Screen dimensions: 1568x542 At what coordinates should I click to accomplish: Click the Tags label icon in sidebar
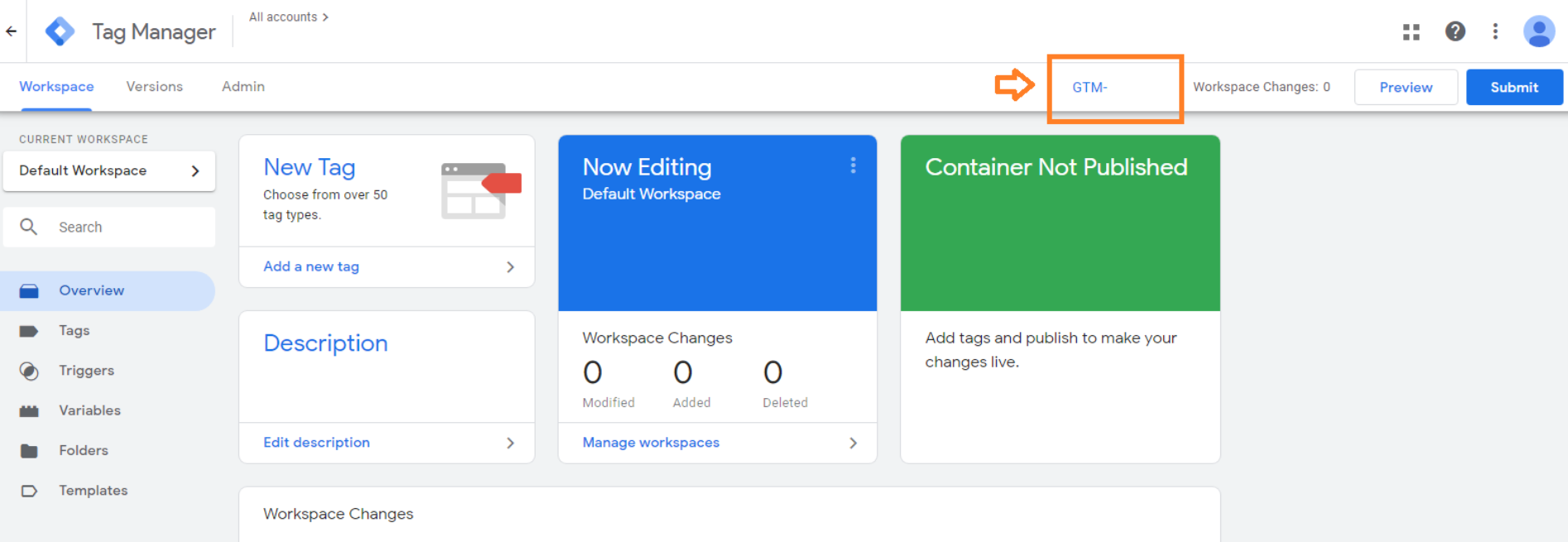pyautogui.click(x=29, y=331)
